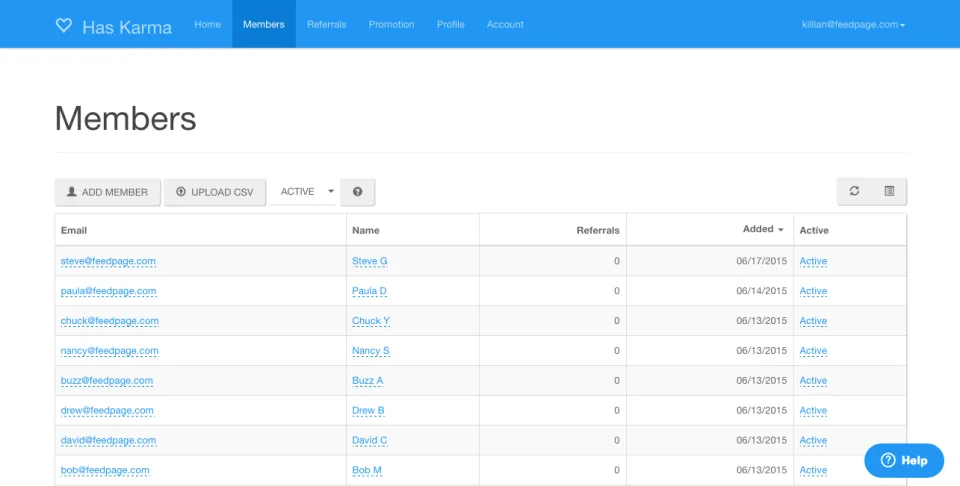The width and height of the screenshot is (960, 486).
Task: Click the Members page heading
Action: point(126,118)
